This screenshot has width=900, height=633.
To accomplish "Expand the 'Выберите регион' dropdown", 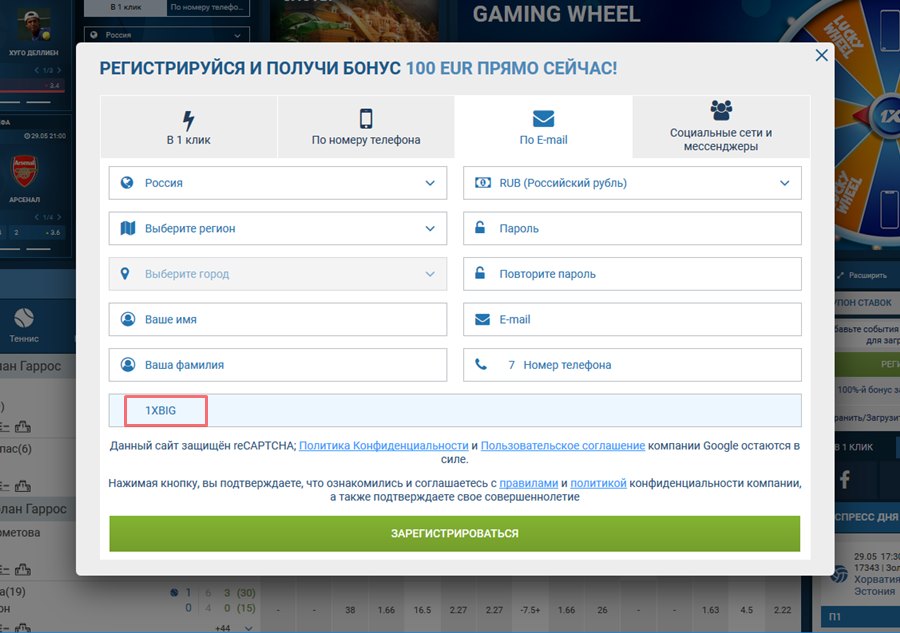I will (x=278, y=228).
